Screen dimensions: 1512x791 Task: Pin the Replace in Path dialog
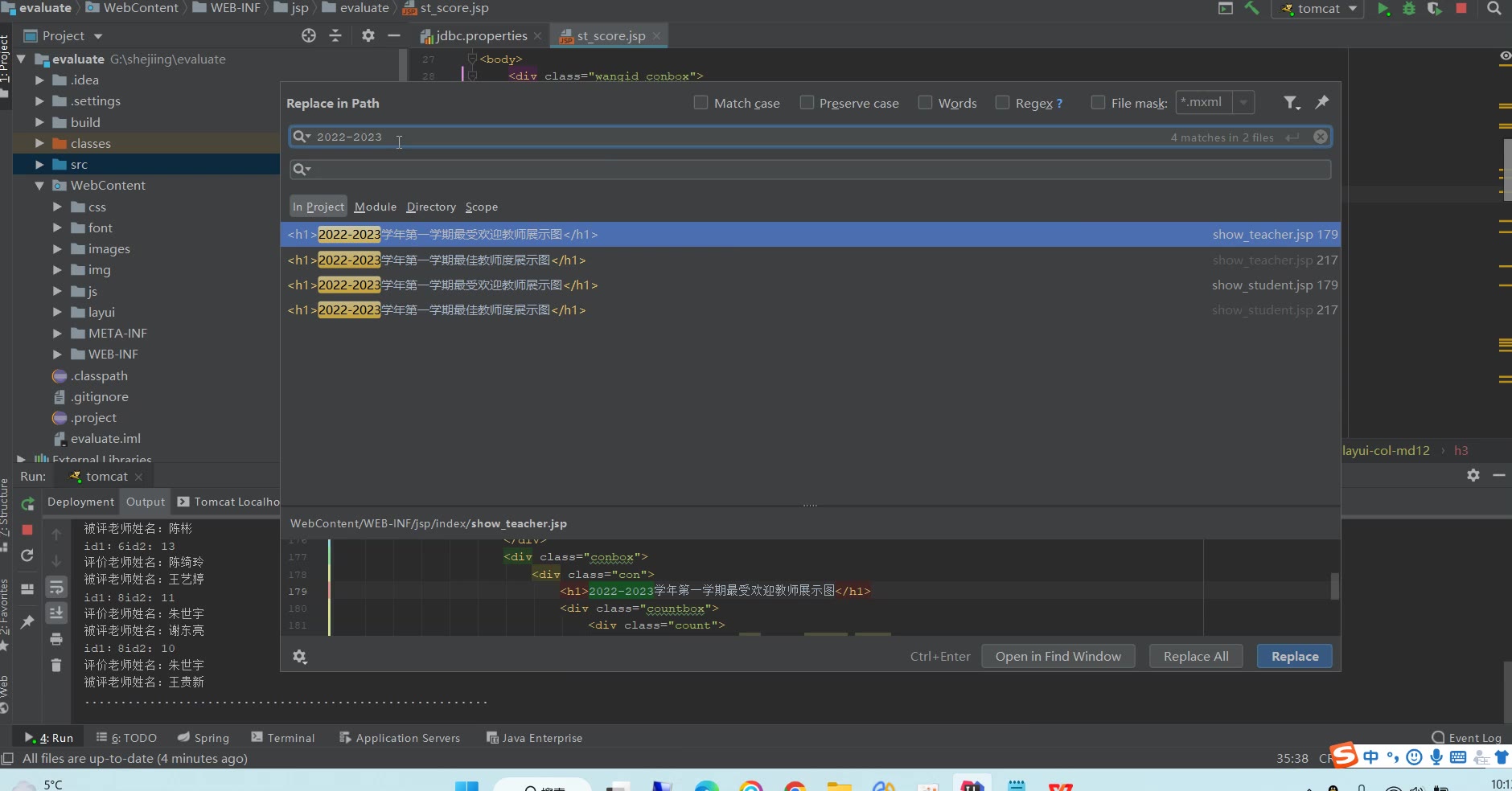[x=1321, y=102]
